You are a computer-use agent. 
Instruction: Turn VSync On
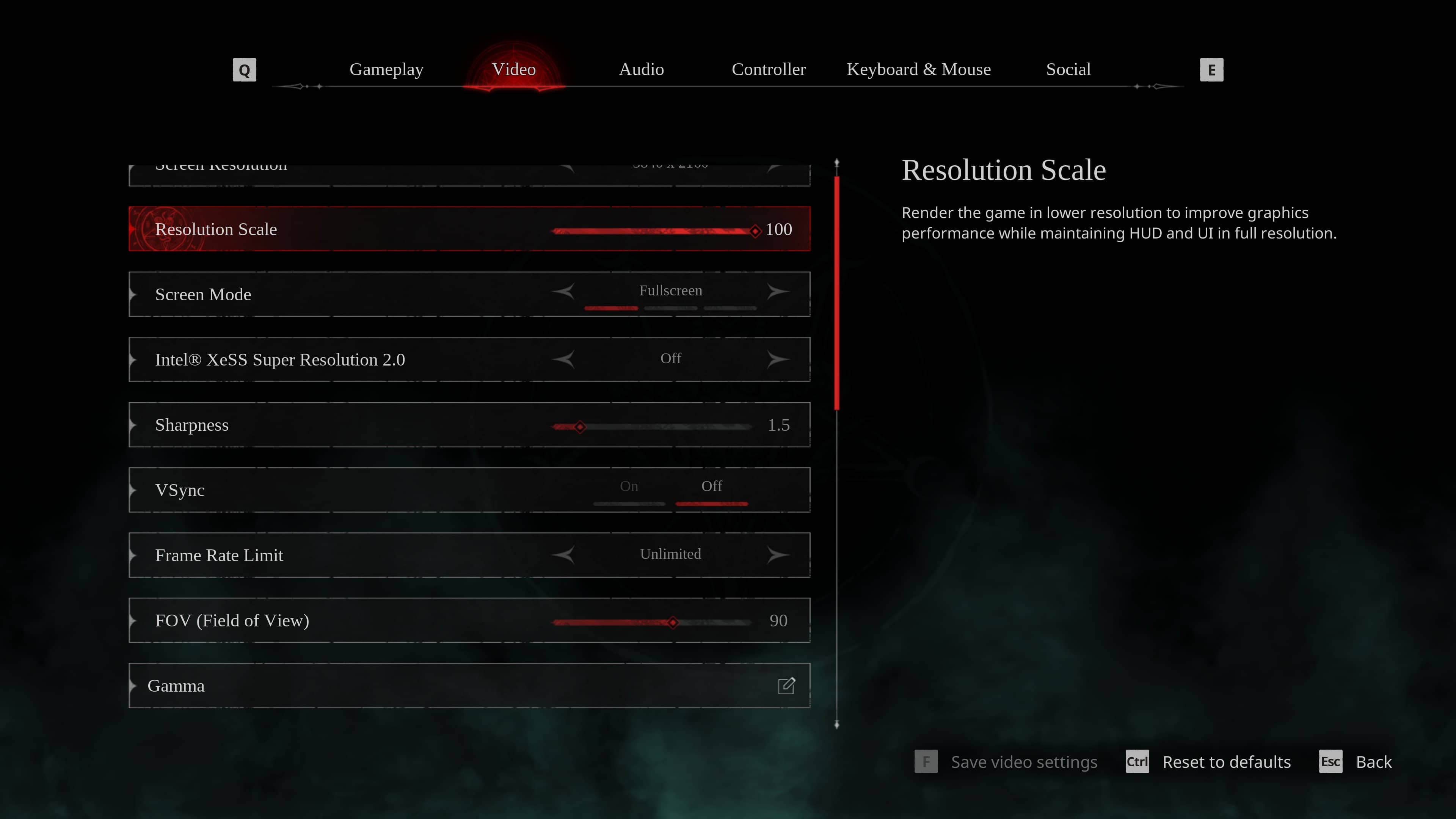629,486
